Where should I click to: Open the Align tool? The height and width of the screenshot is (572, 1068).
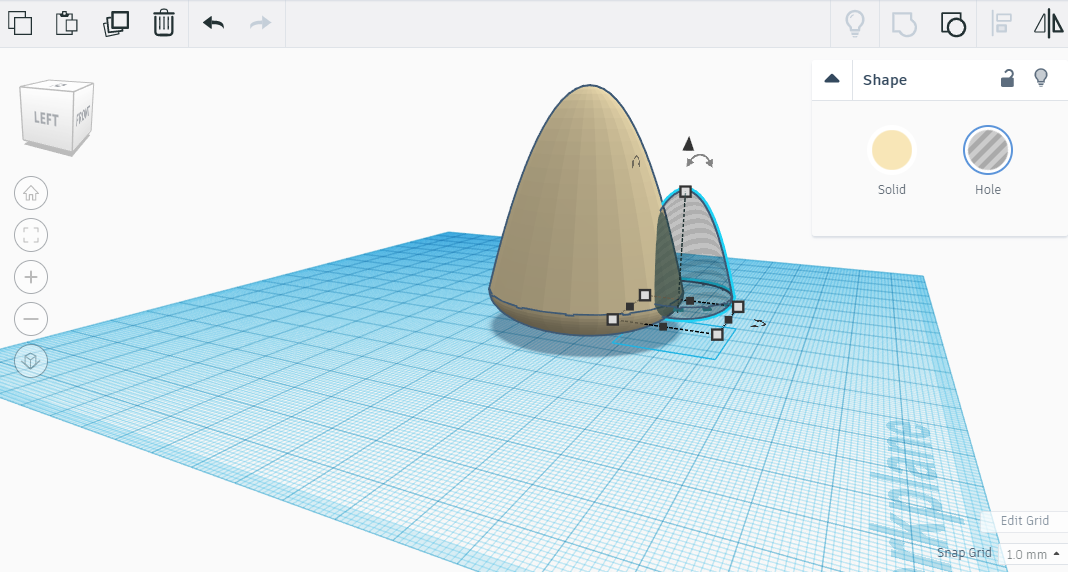(1002, 24)
